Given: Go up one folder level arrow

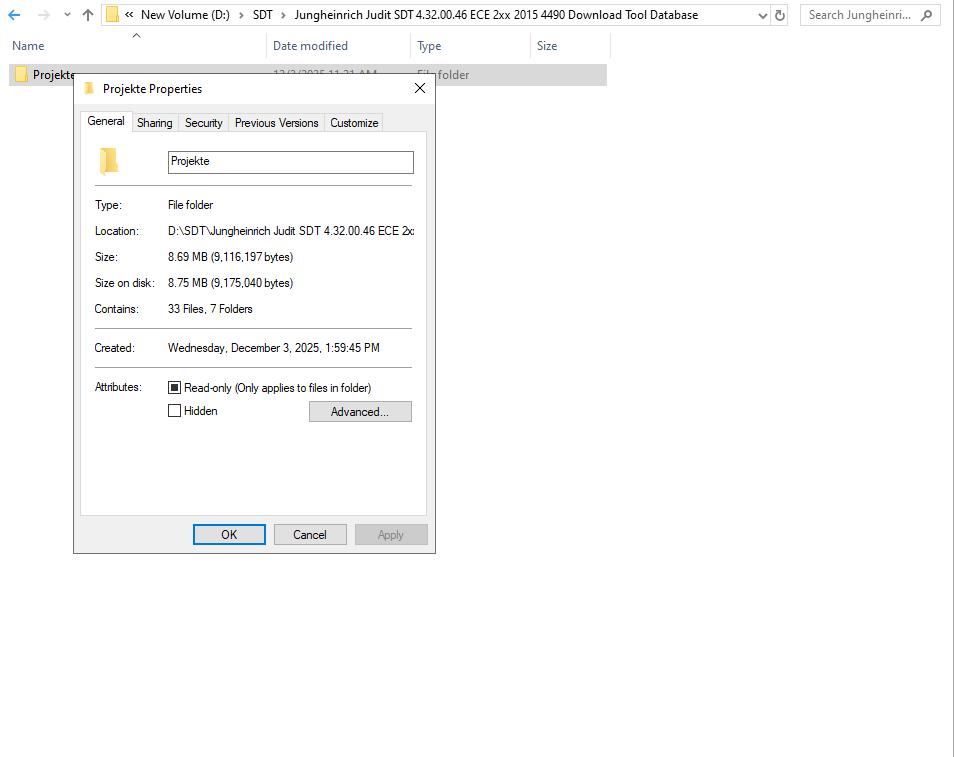Looking at the screenshot, I should click(x=88, y=15).
